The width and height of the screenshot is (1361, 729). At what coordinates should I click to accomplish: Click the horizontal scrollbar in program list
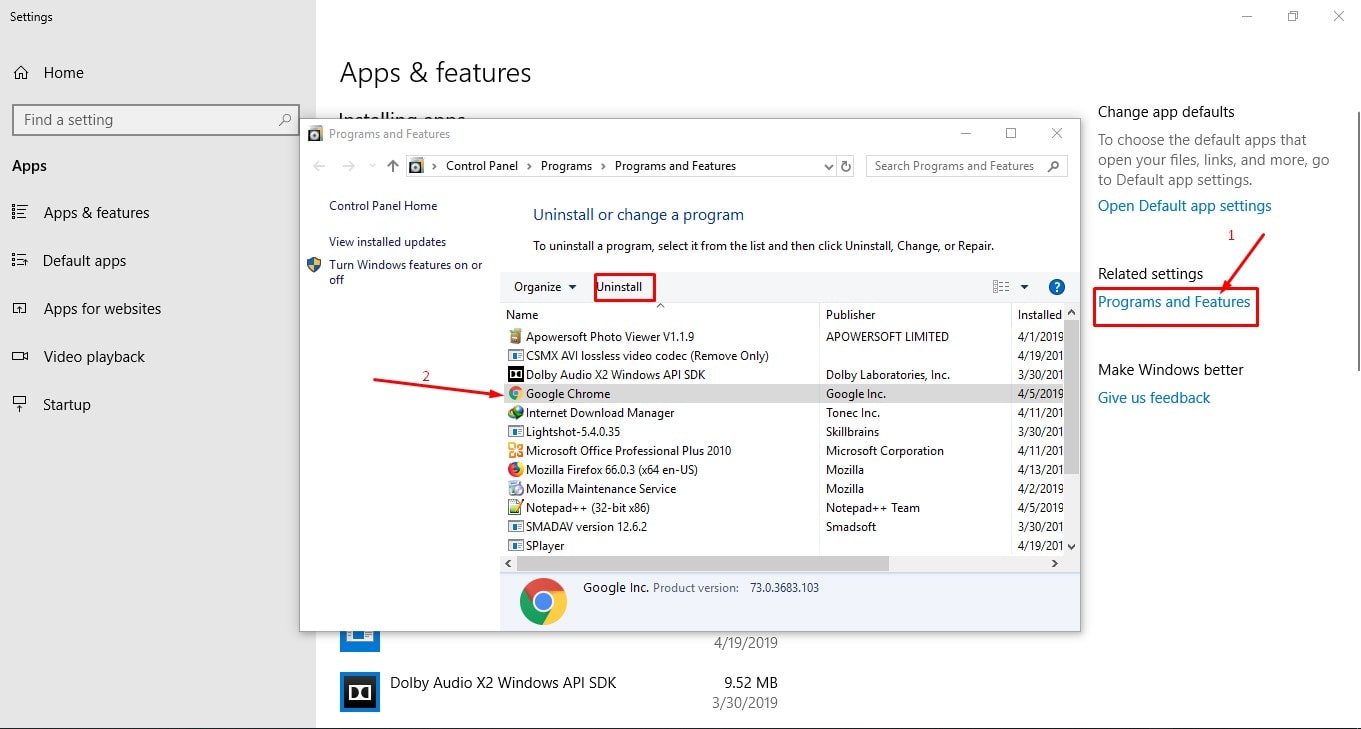pos(702,564)
